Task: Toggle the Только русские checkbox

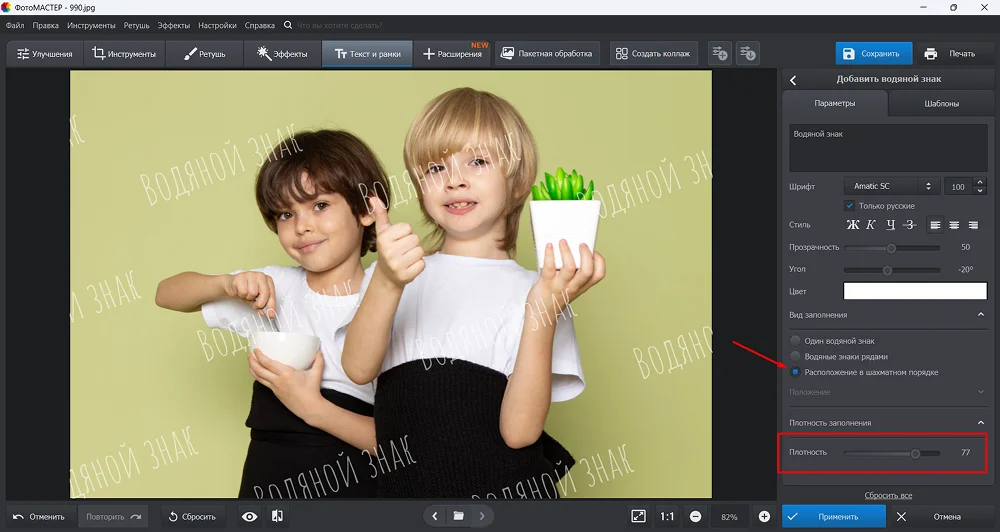Action: click(x=849, y=205)
